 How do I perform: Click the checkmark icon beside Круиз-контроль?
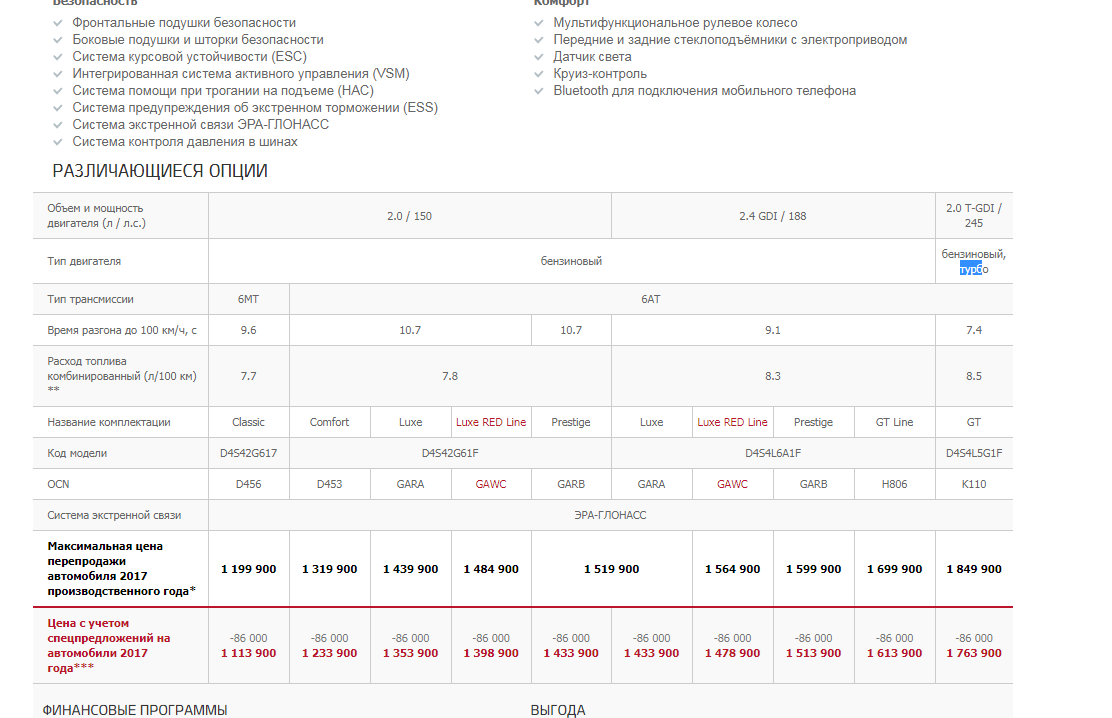tap(541, 74)
